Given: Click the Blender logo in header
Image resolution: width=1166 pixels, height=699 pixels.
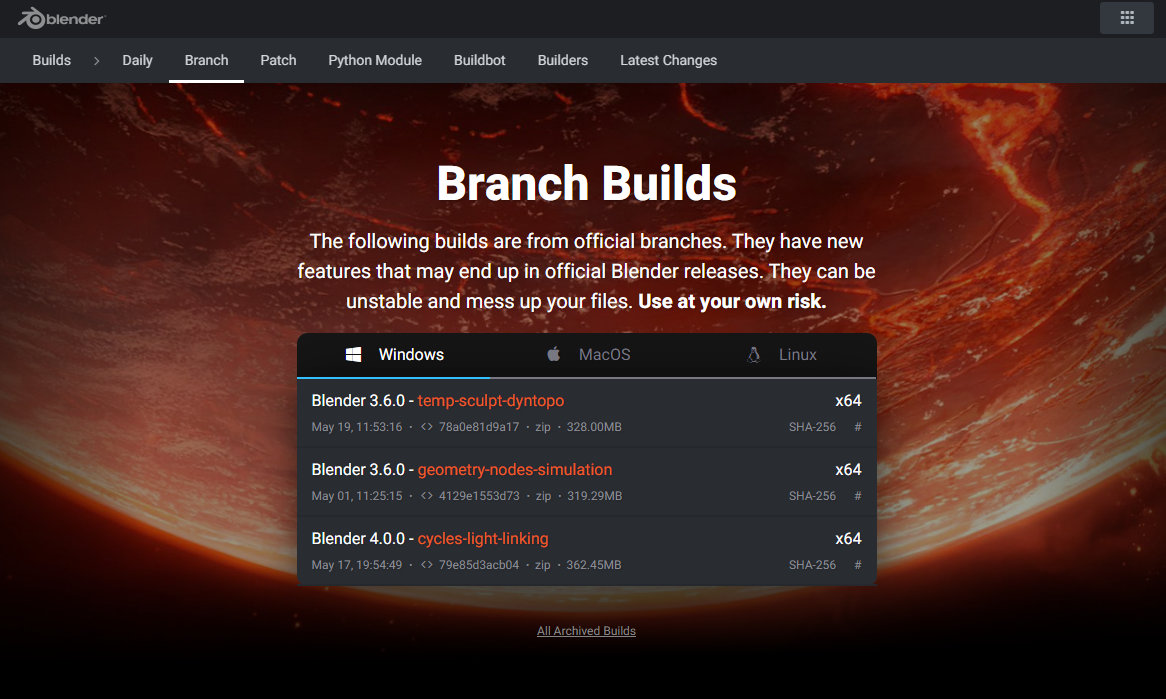Looking at the screenshot, I should tap(62, 18).
